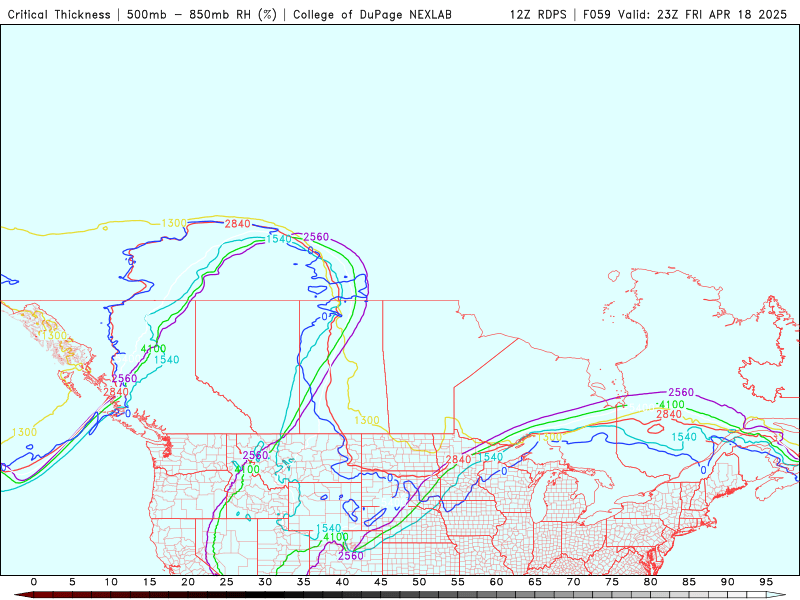Click purple 2560 label near the Oklahoma panhandle
This screenshot has width=800, height=600.
pos(351,555)
